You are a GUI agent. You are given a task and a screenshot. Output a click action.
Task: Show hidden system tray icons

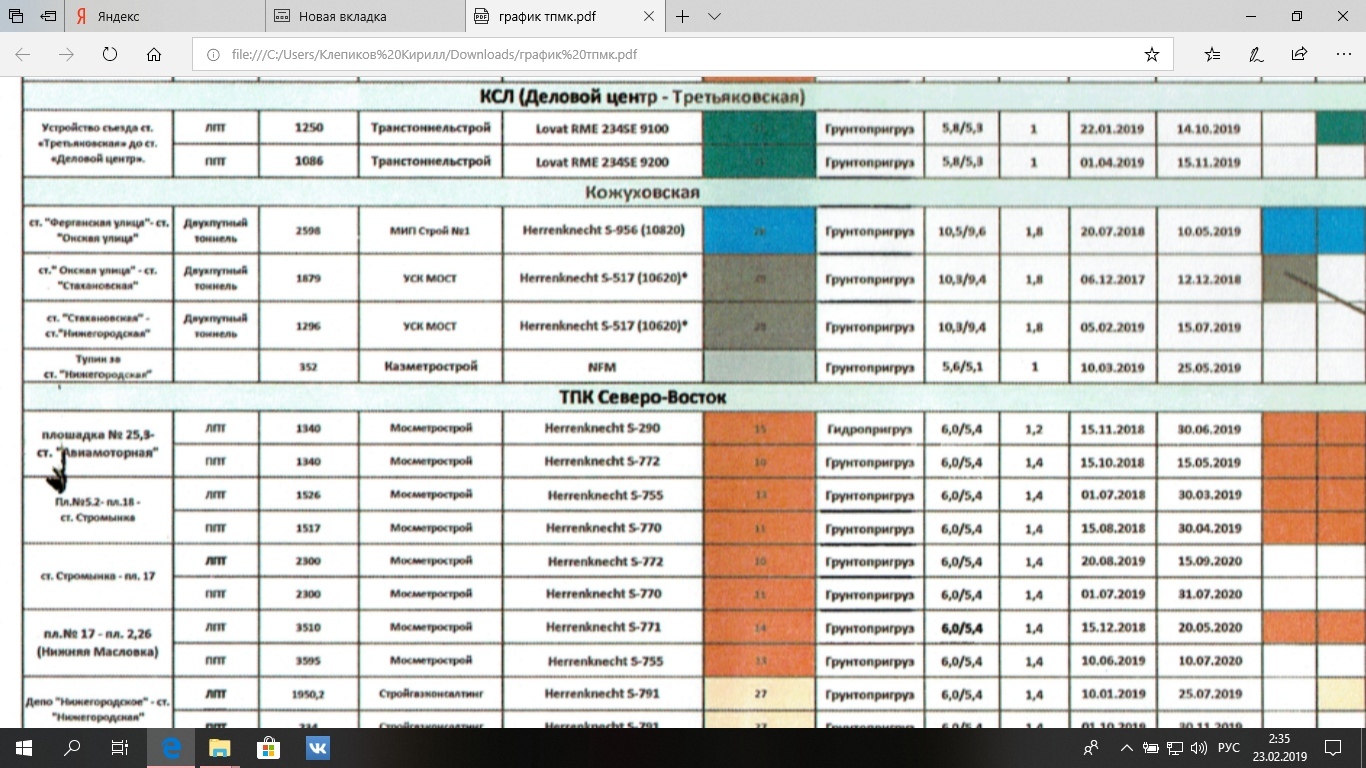1127,748
